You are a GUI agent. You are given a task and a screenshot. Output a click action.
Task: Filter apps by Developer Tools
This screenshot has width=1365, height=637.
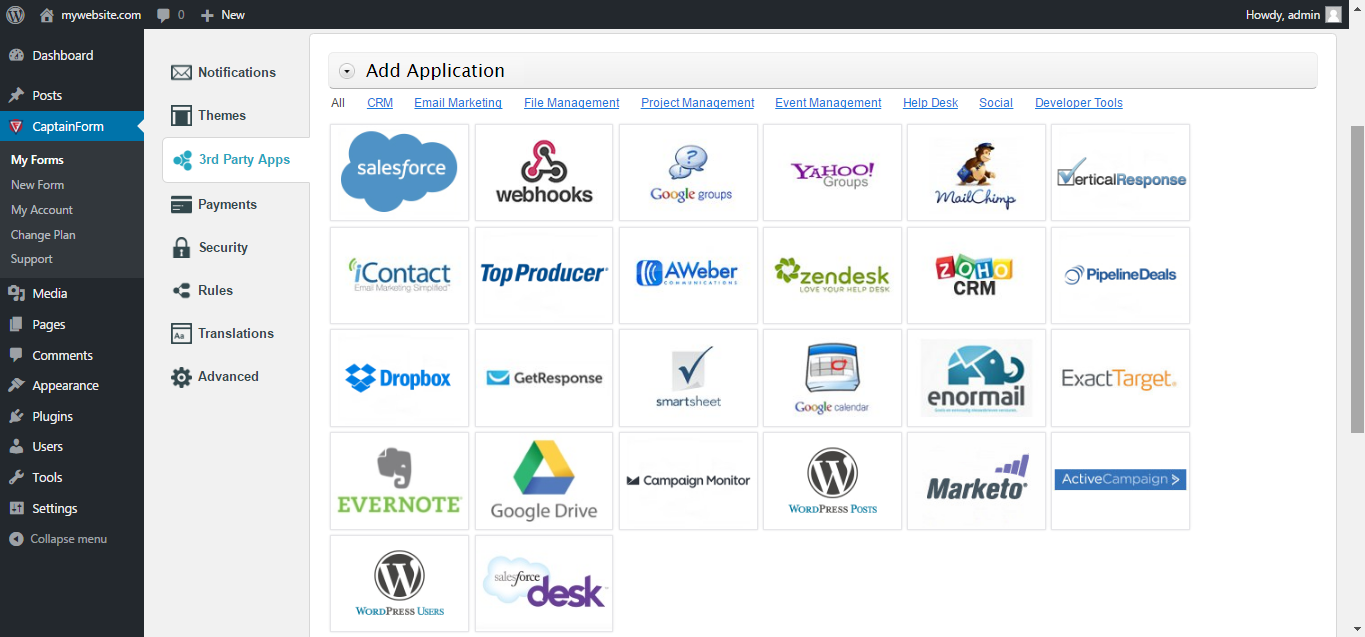point(1079,103)
